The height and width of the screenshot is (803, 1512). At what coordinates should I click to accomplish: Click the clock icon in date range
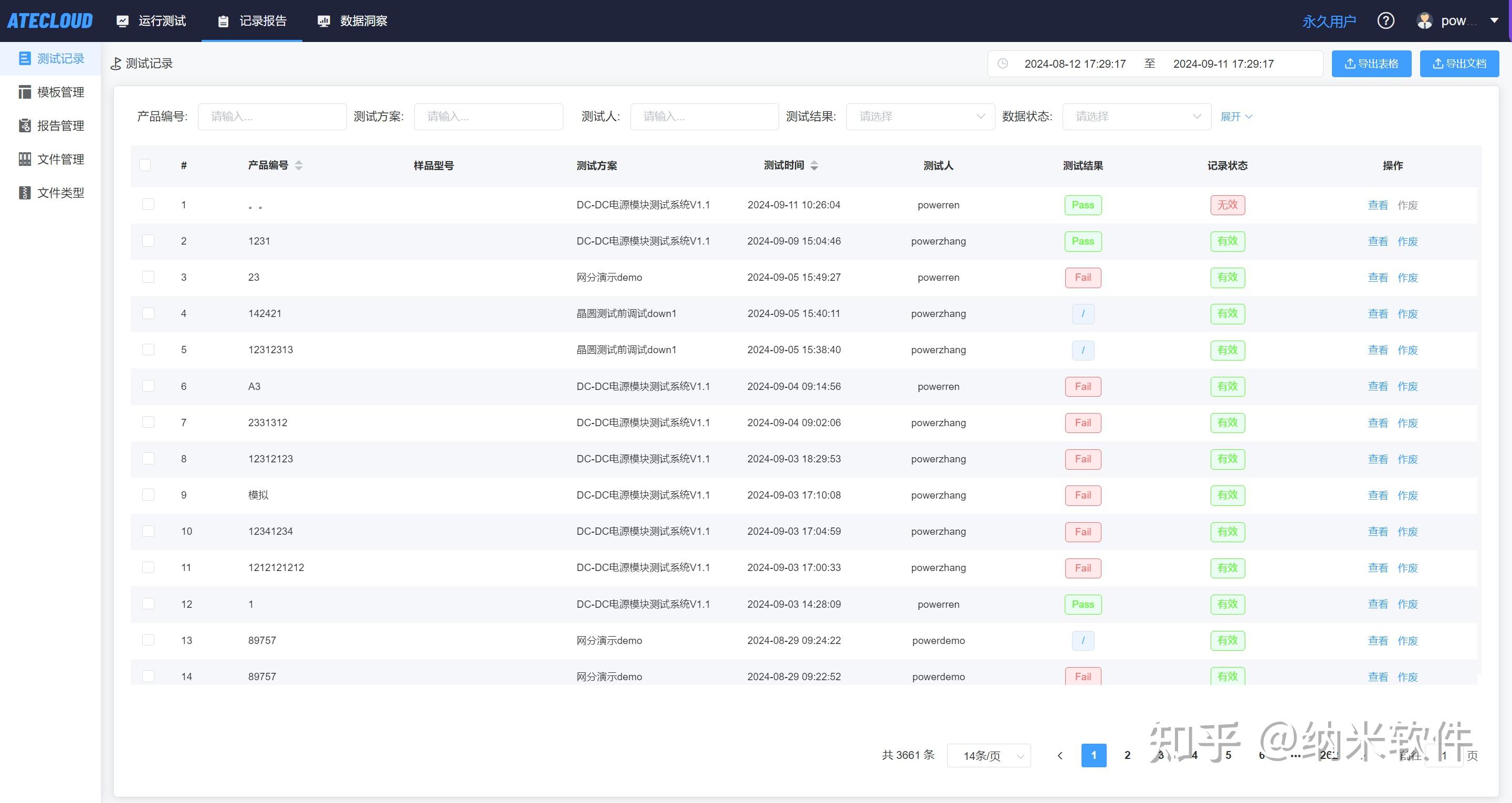(x=1003, y=64)
